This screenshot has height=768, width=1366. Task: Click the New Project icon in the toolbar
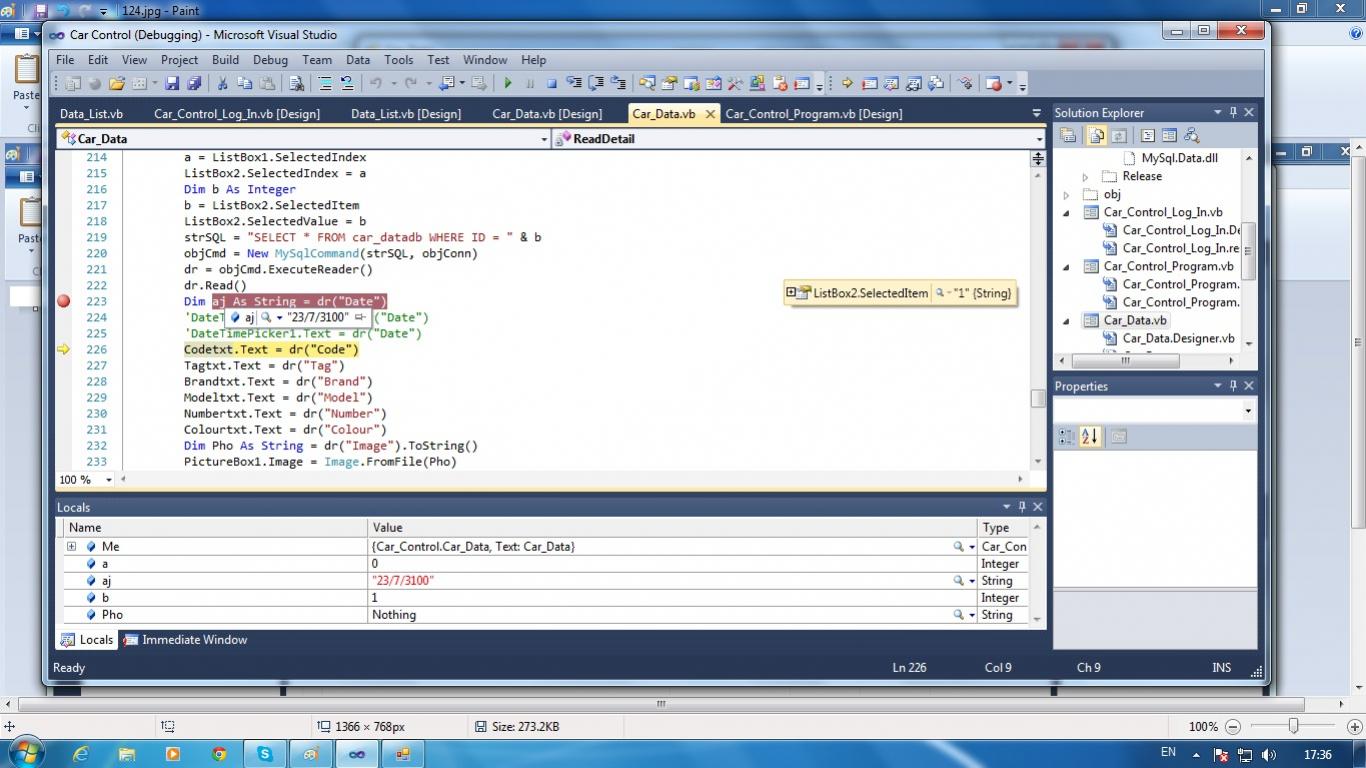point(73,84)
